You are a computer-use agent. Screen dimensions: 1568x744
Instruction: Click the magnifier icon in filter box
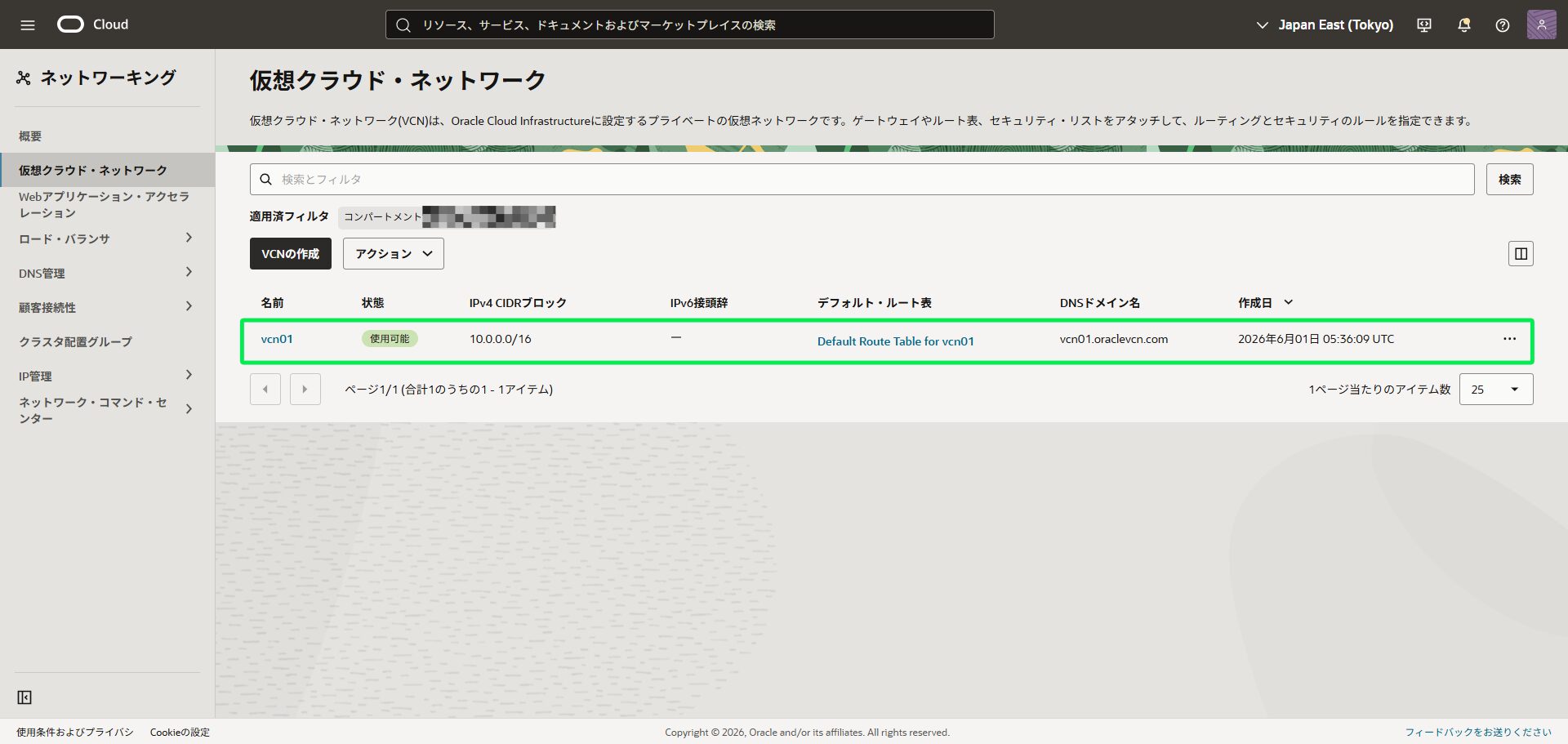pos(266,180)
